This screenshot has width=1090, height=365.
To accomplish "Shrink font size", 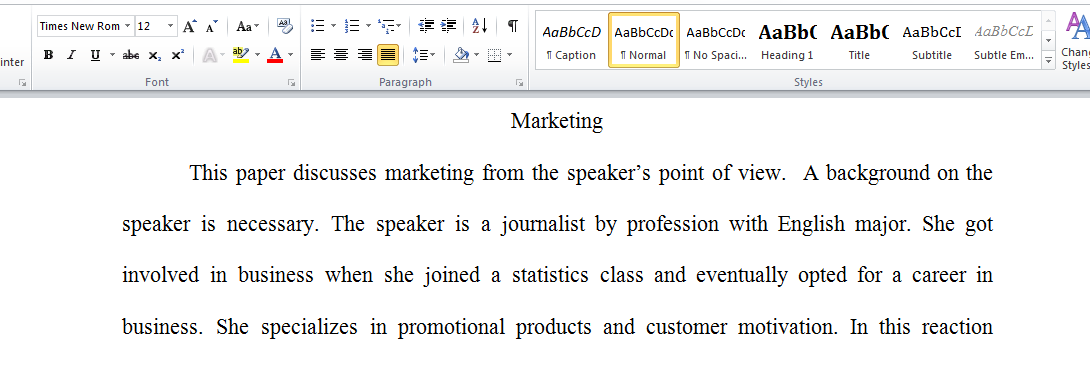I will [211, 26].
